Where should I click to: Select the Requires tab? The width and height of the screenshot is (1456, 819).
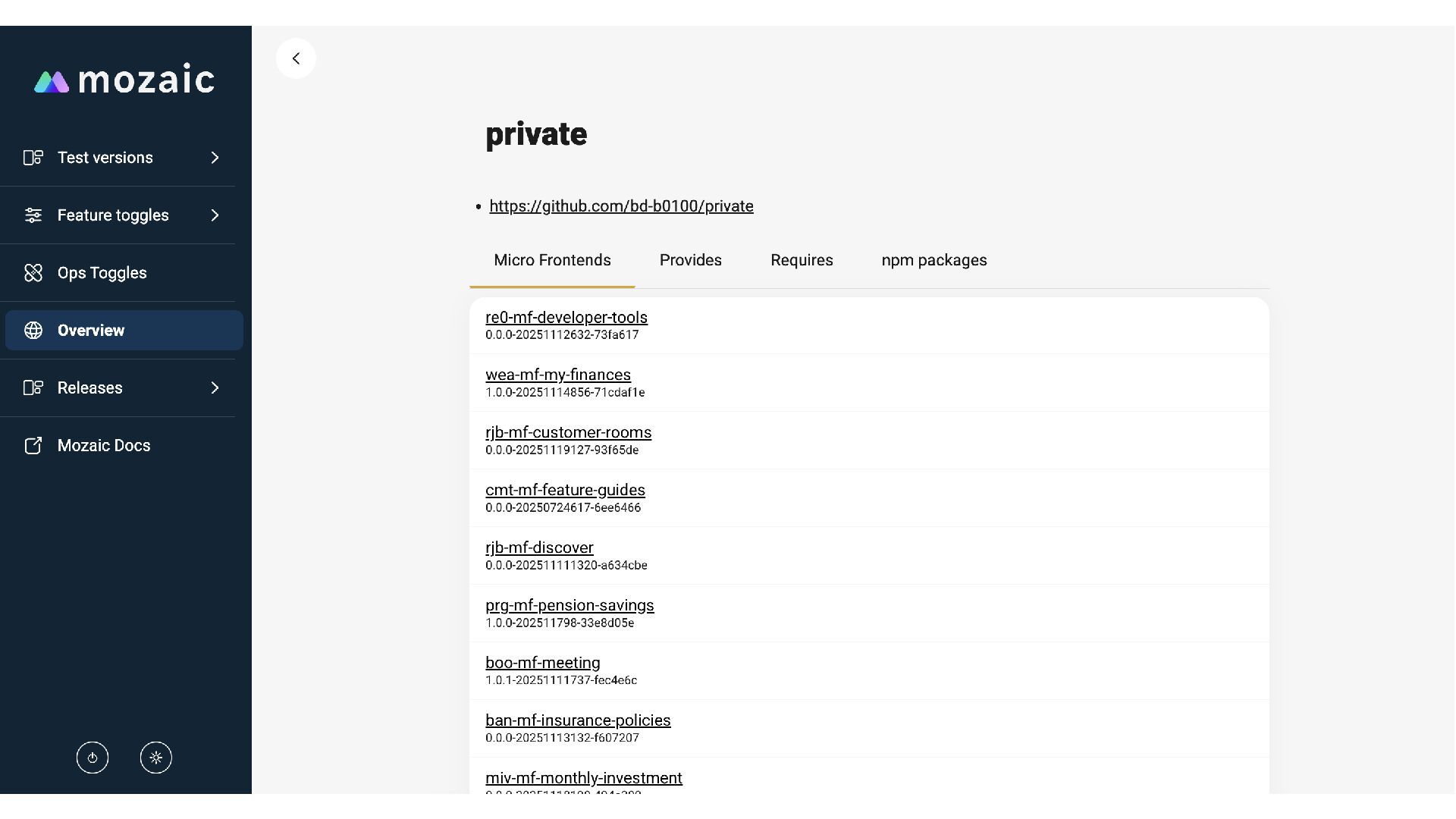coord(802,260)
